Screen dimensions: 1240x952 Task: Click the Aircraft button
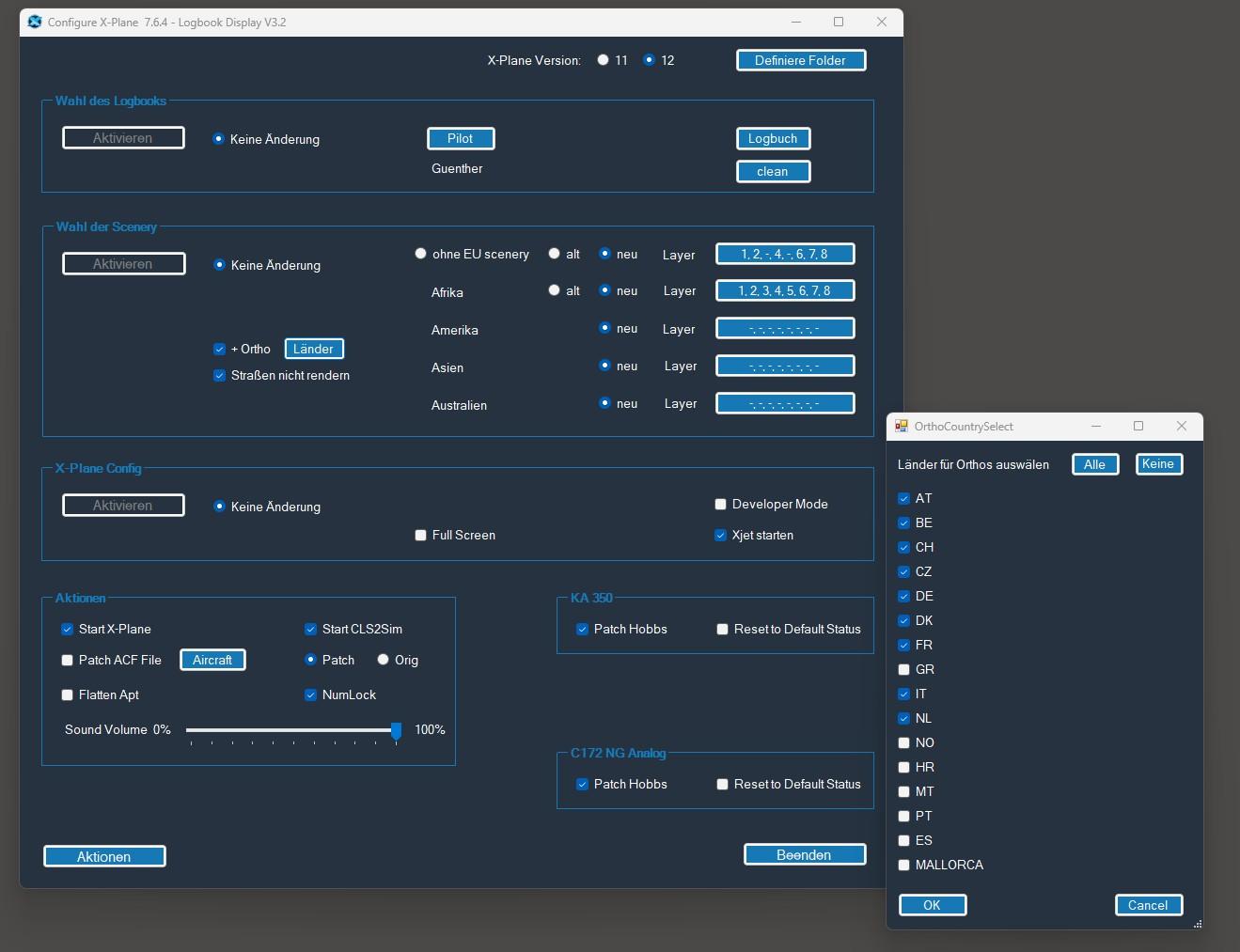(212, 660)
